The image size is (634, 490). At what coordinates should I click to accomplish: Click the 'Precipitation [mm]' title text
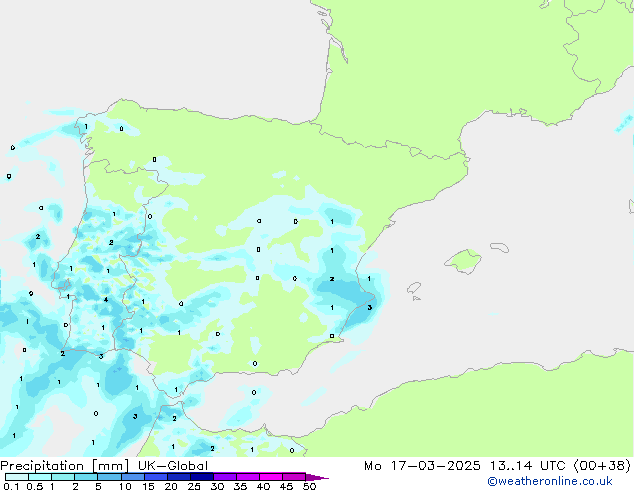pos(65,466)
